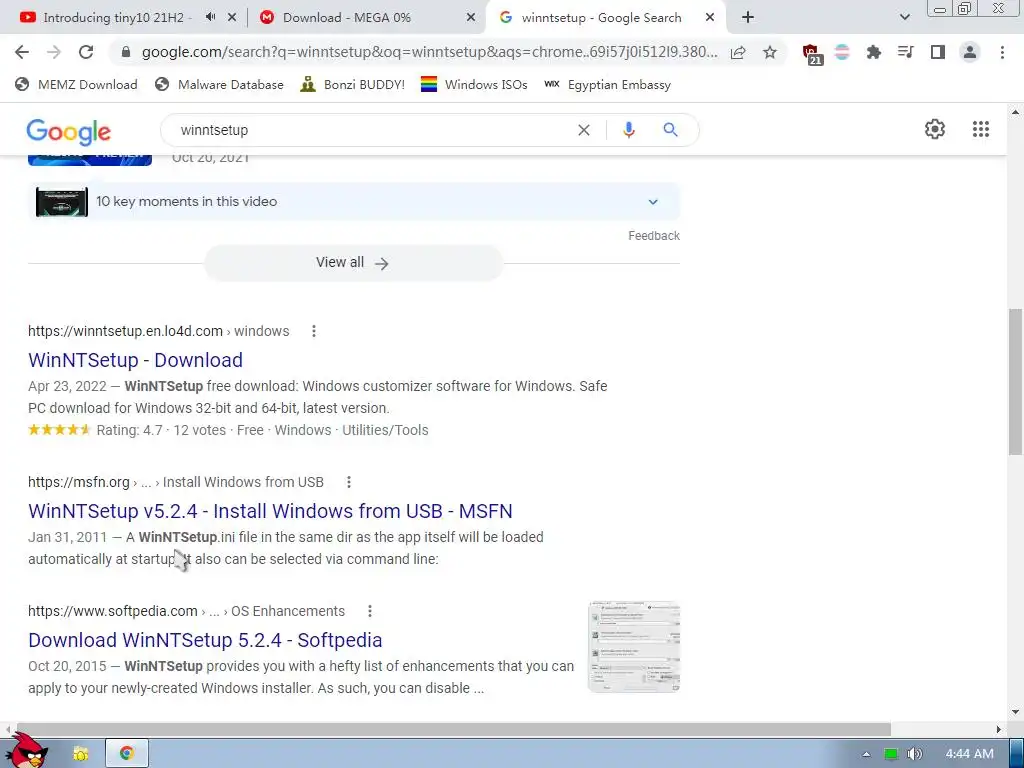Viewport: 1024px width, 768px height.
Task: Close the Introducing tiny10 tab
Action: [232, 18]
